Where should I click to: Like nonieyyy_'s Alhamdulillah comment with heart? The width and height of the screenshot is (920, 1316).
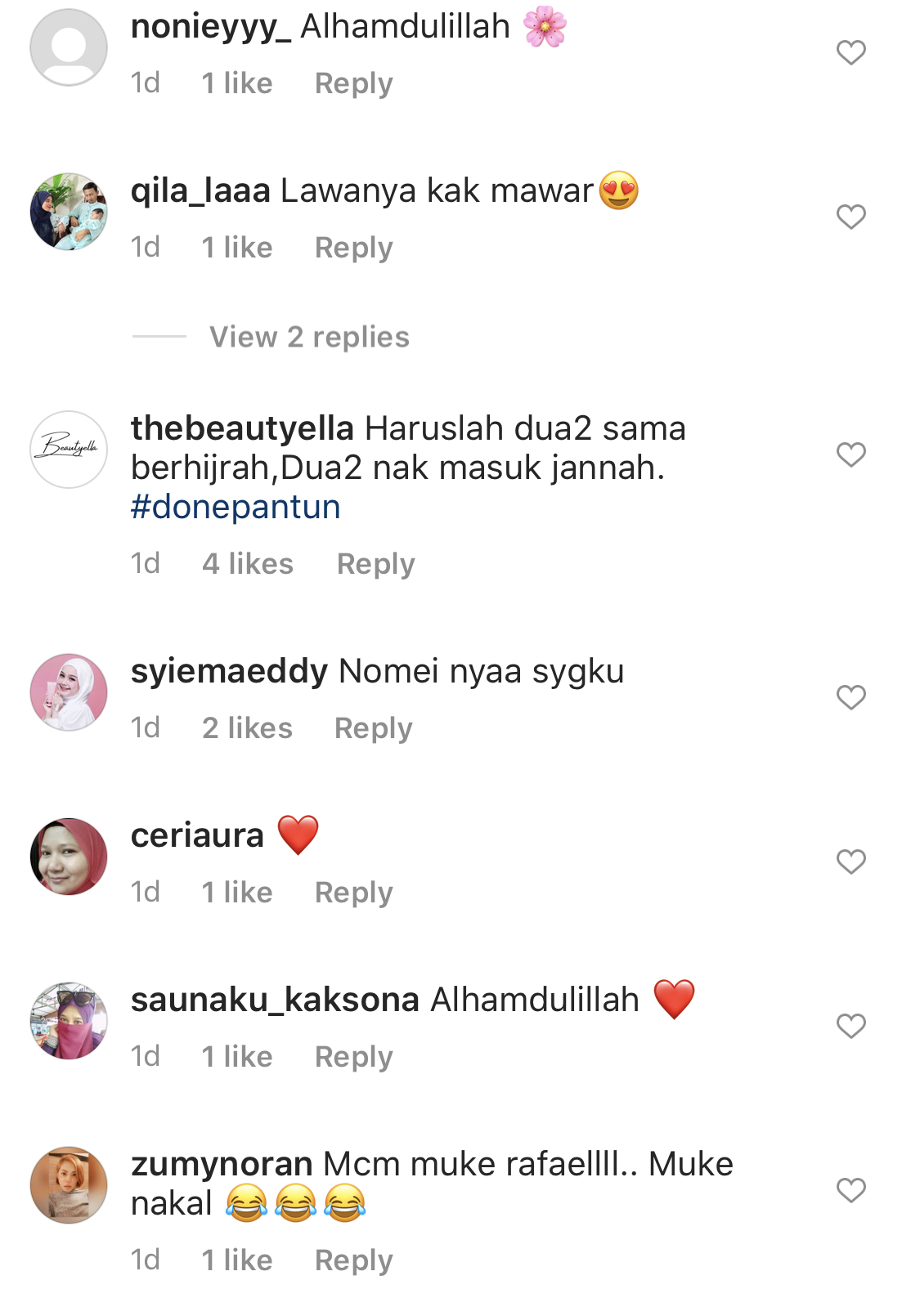850,53
